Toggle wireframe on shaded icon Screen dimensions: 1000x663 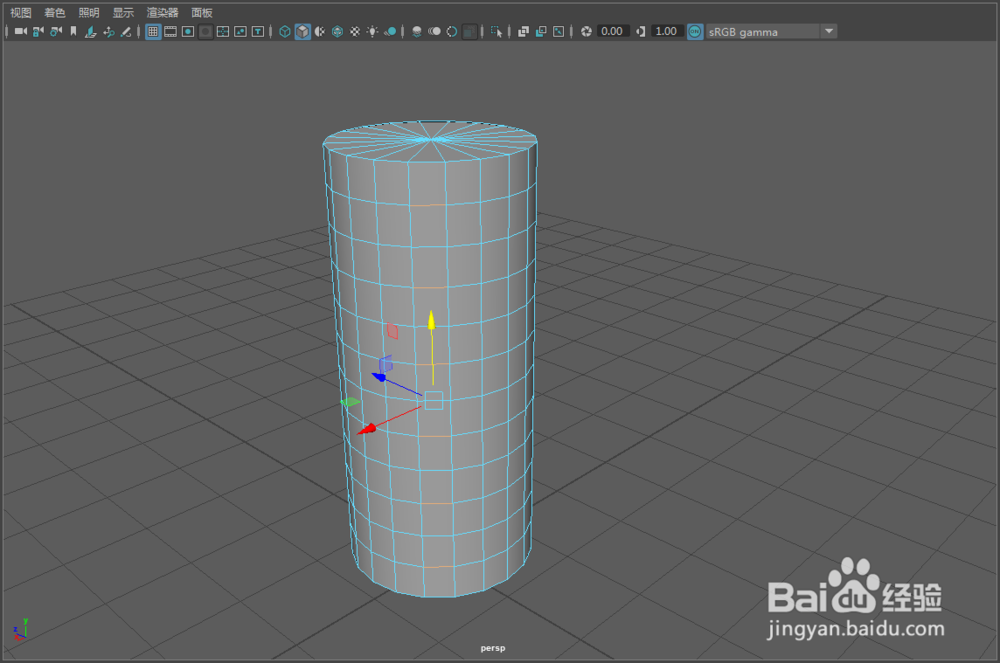337,31
